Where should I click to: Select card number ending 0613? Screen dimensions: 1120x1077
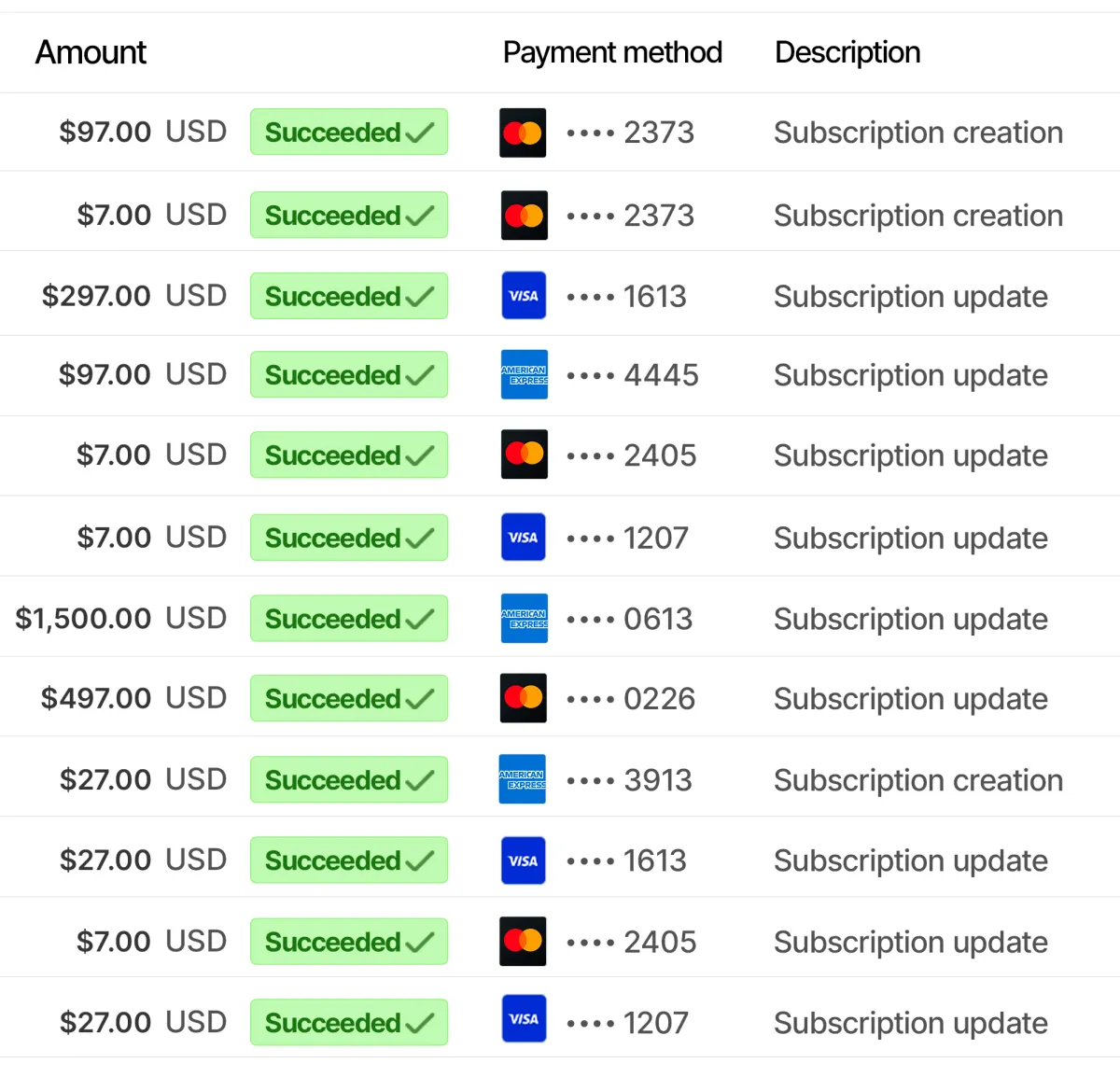pyautogui.click(x=658, y=619)
